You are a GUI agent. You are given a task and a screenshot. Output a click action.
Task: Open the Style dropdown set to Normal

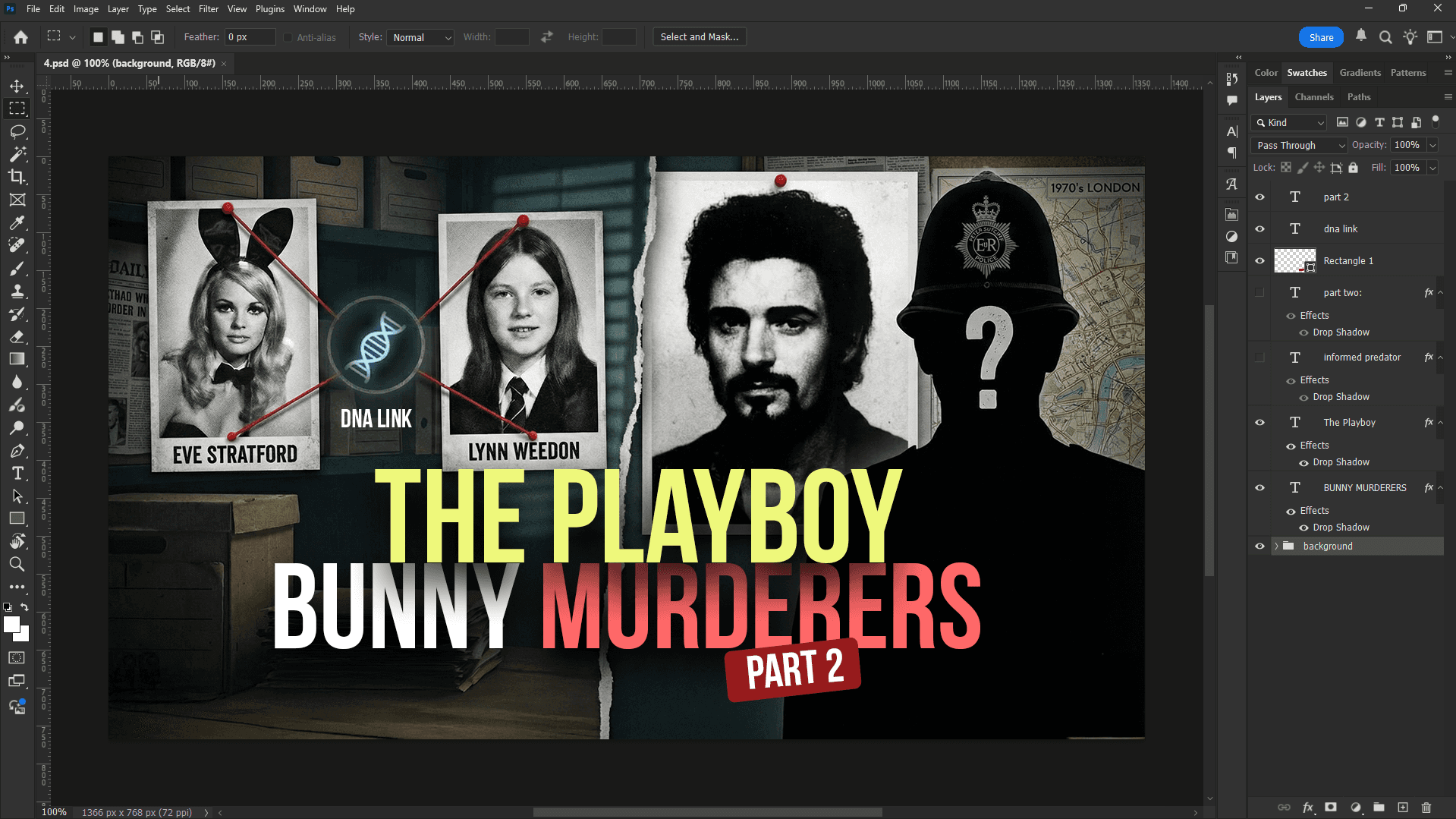(x=420, y=37)
